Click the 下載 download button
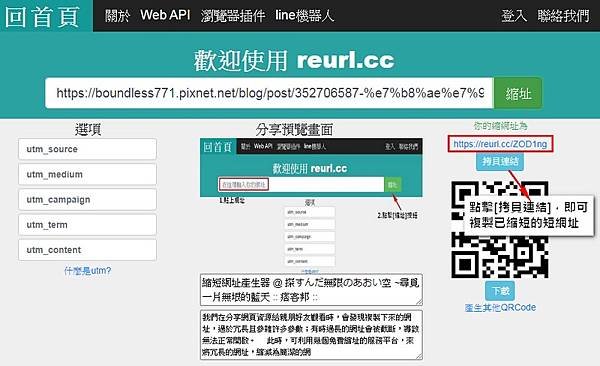Screen dimensions: 600x366 (x=500, y=291)
